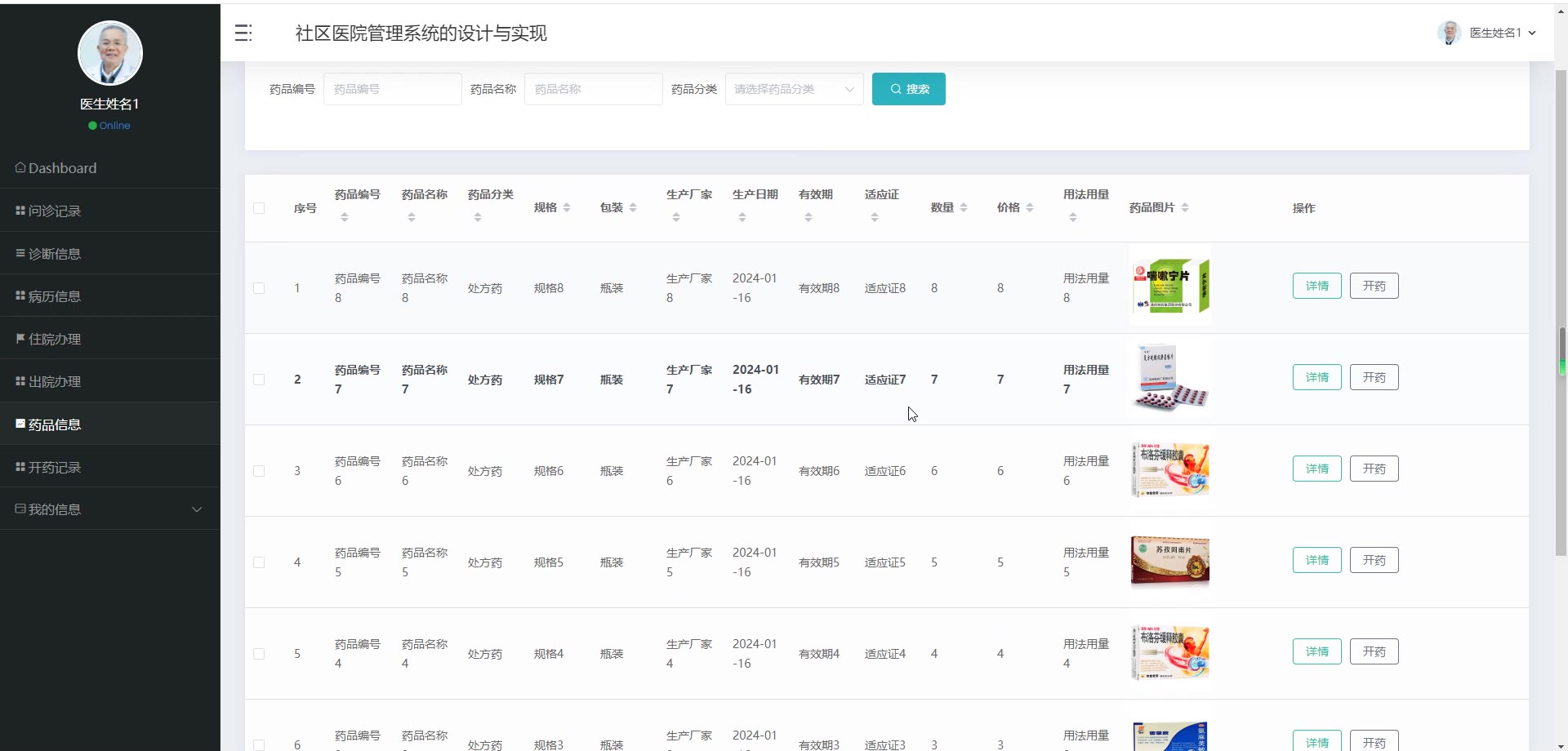Image resolution: width=1568 pixels, height=751 pixels.
Task: Go to 开药记录 in the sidebar
Action: pos(55,468)
